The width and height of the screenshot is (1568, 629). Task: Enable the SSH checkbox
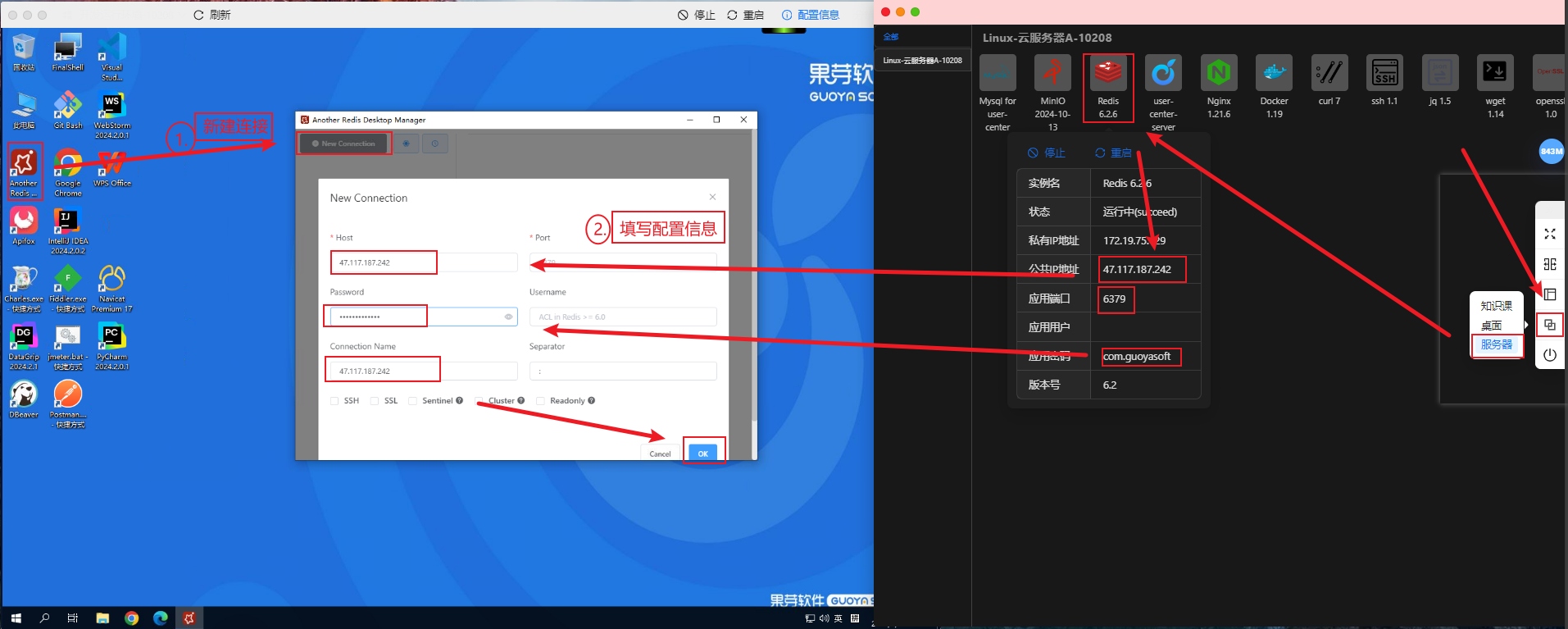[334, 401]
